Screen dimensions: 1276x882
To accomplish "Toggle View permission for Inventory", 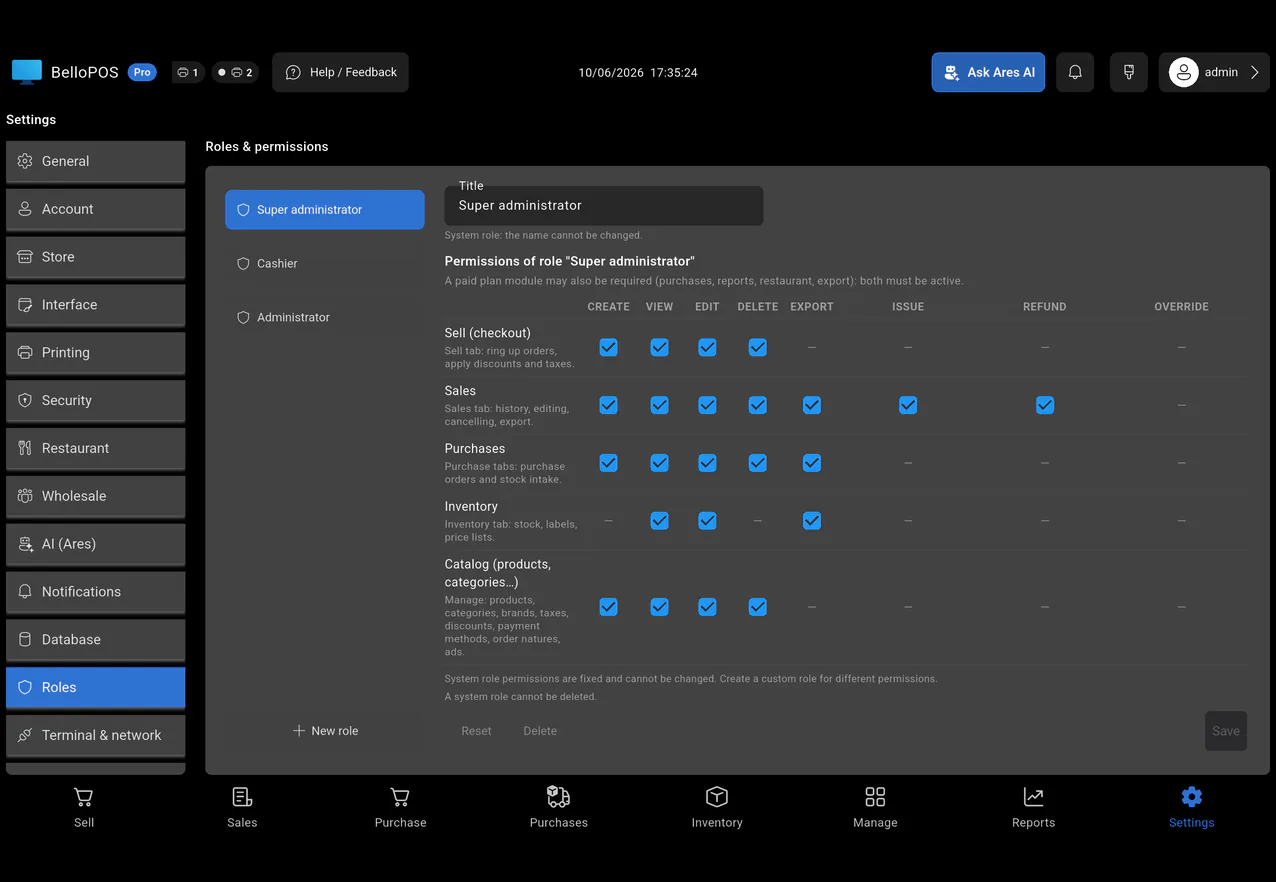I will [x=659, y=521].
